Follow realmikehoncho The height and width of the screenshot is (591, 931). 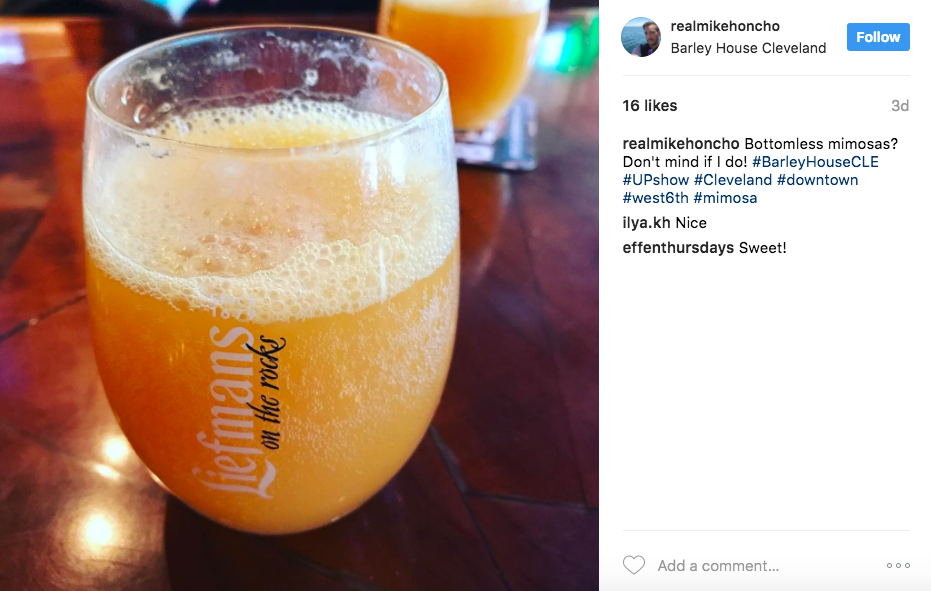(x=878, y=37)
